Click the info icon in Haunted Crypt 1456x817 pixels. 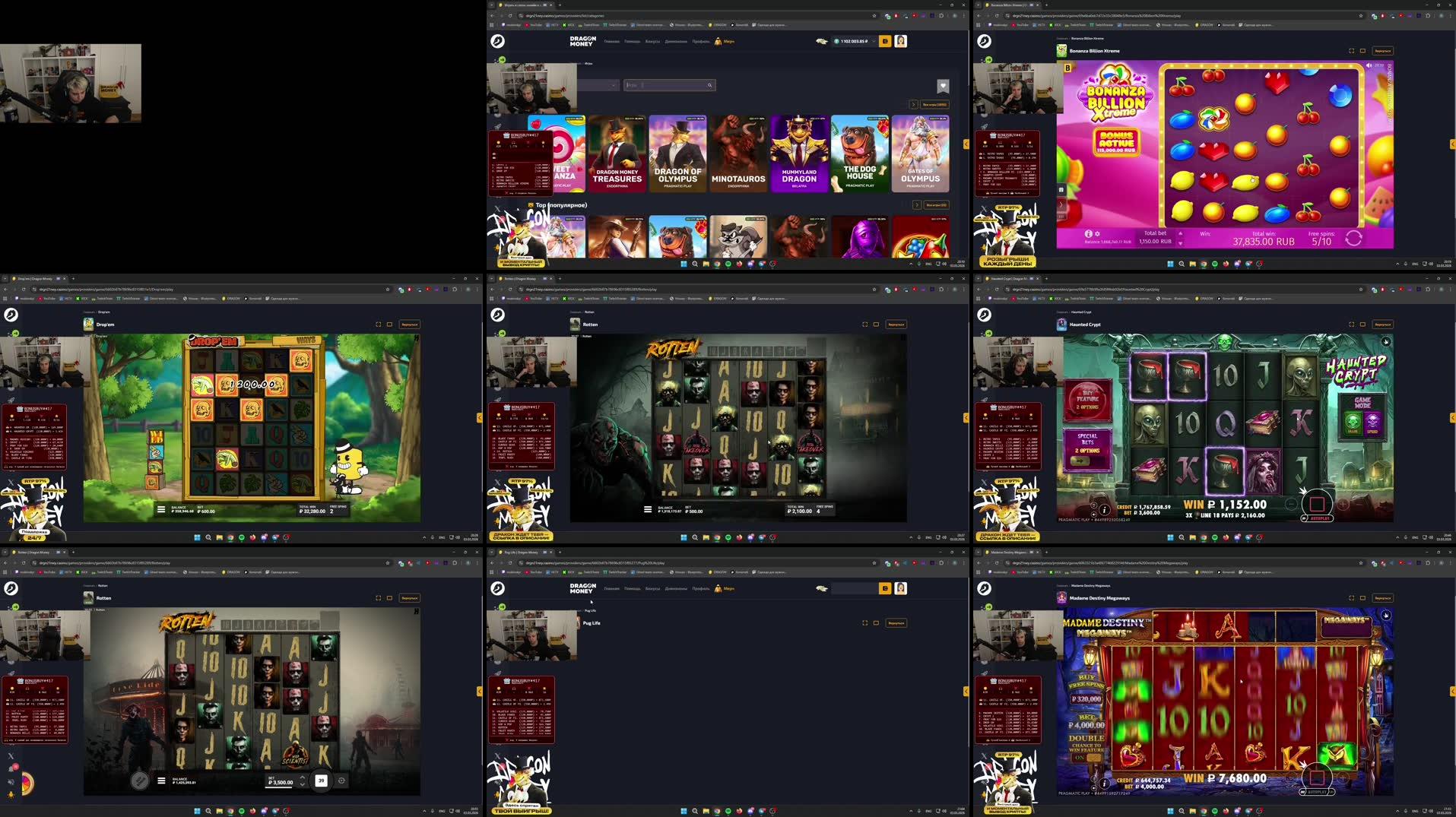coord(1104,510)
